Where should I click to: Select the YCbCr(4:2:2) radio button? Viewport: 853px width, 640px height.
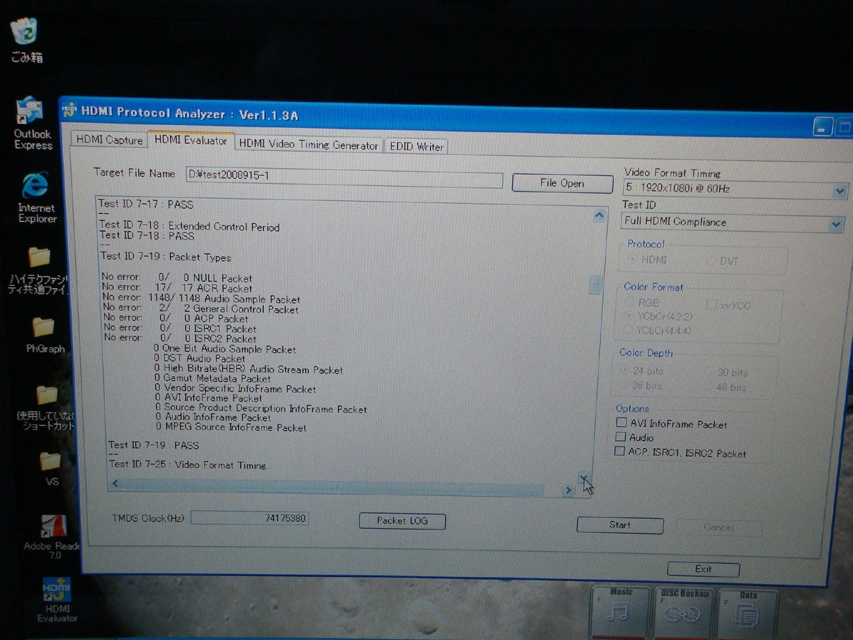629,316
